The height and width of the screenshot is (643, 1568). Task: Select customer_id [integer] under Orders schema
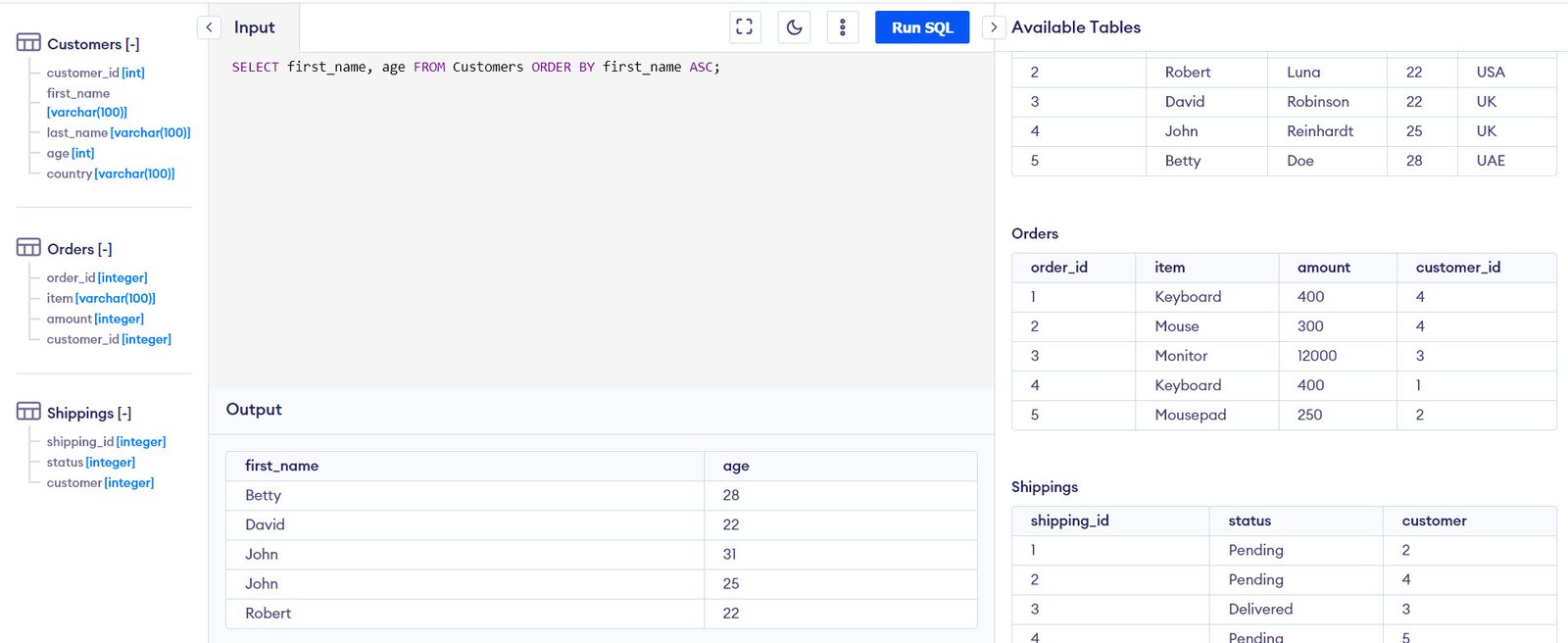109,339
